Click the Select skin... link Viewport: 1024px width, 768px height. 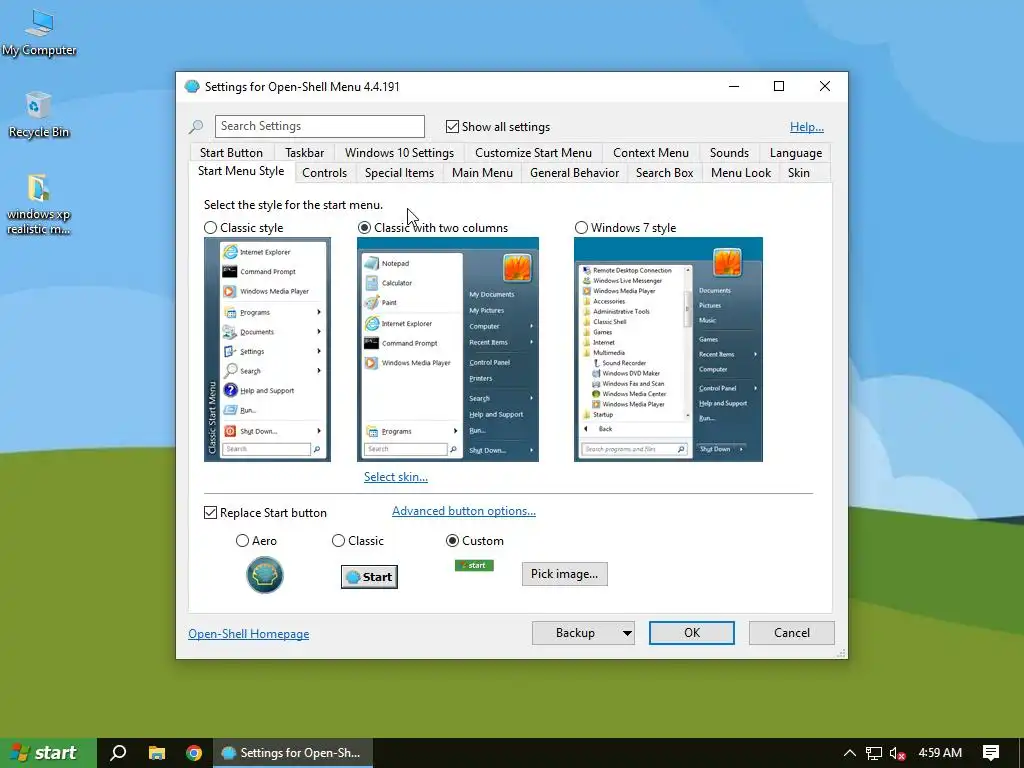[x=396, y=477]
